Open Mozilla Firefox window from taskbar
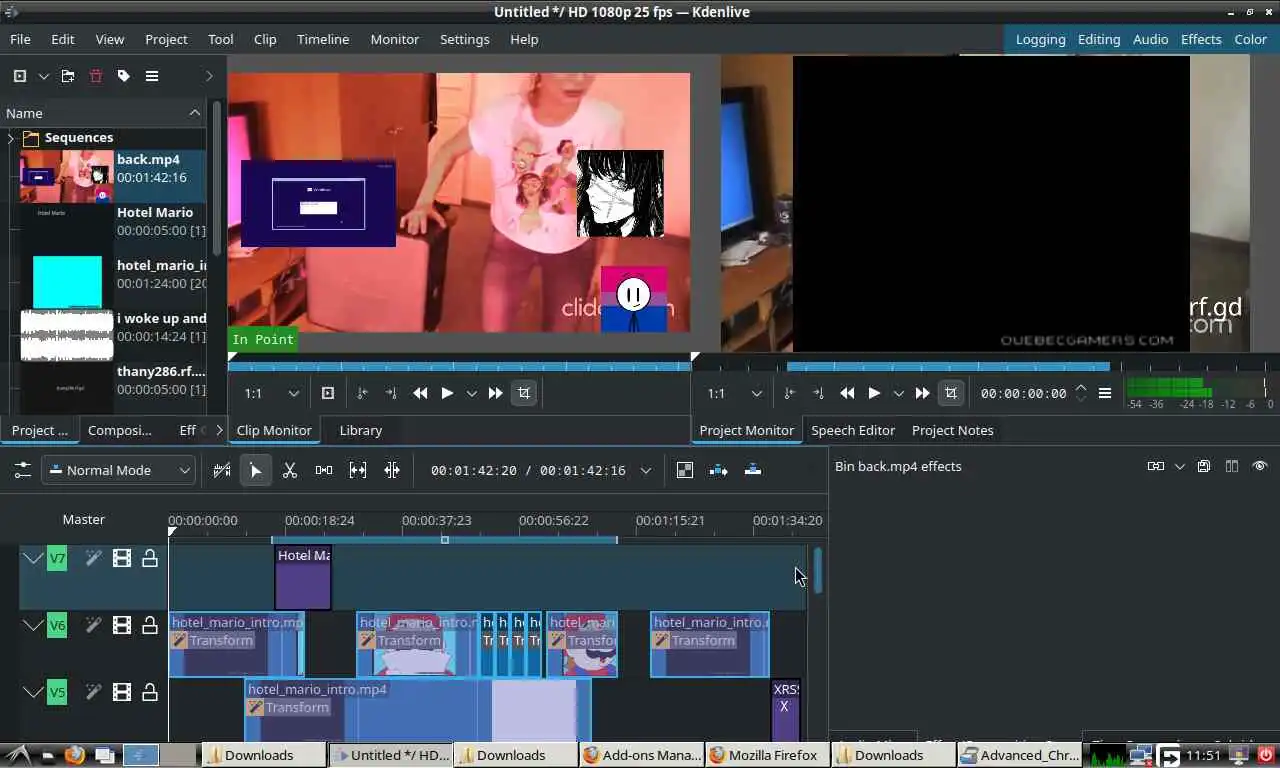The width and height of the screenshot is (1280, 768). (766, 755)
